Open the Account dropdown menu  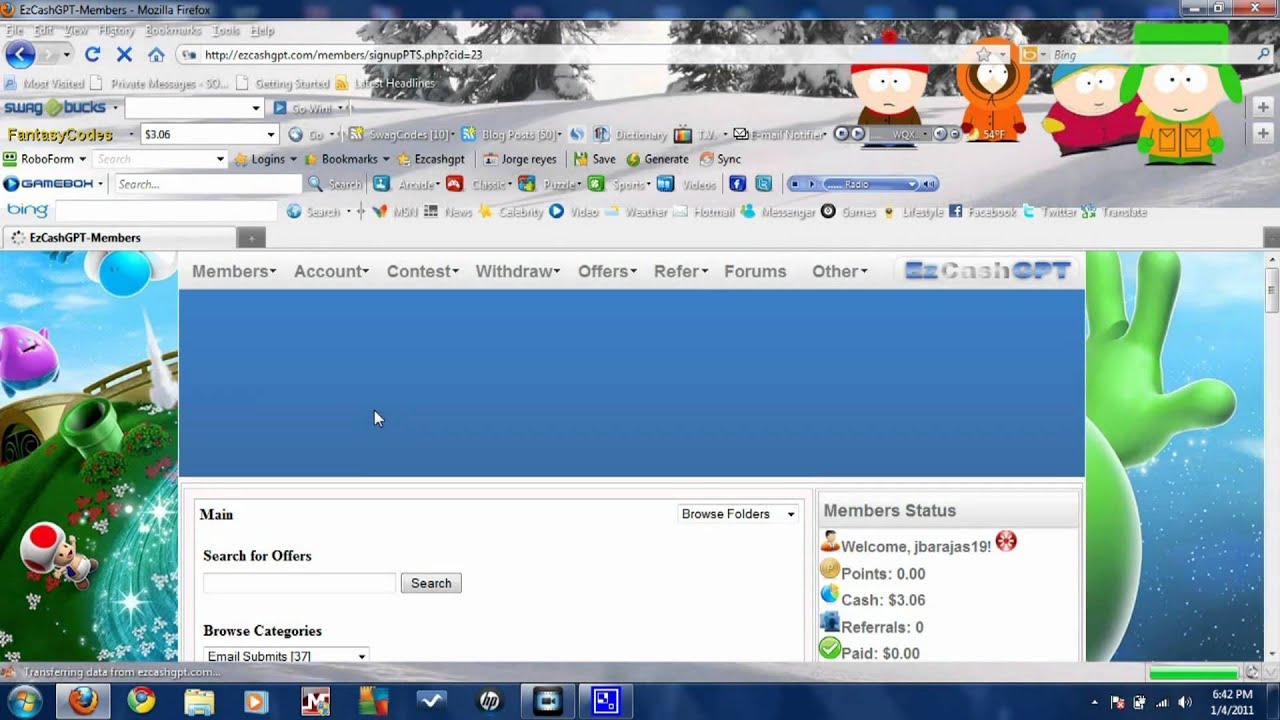pyautogui.click(x=331, y=271)
